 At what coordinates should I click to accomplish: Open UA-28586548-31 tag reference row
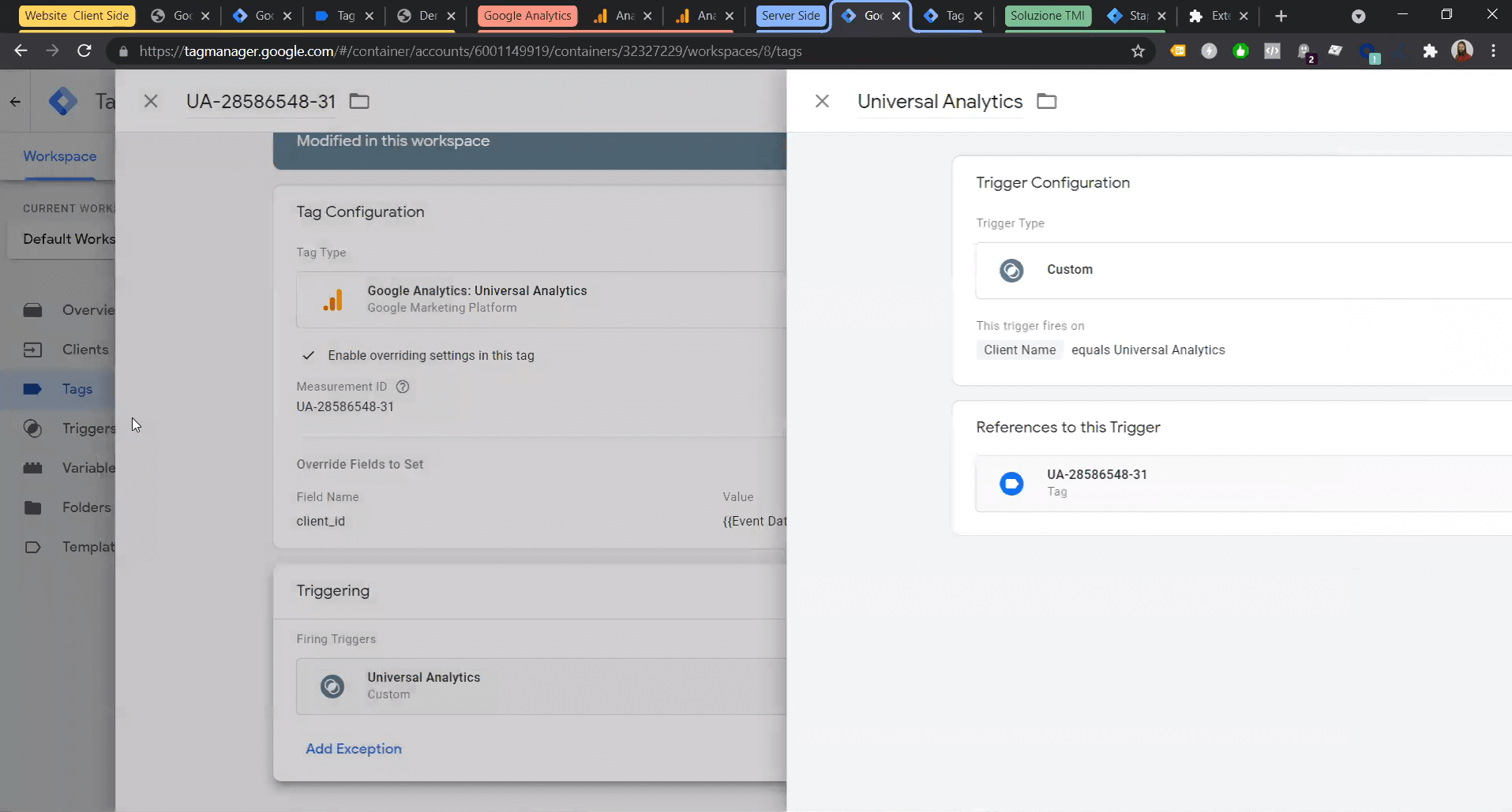[x=1244, y=483]
